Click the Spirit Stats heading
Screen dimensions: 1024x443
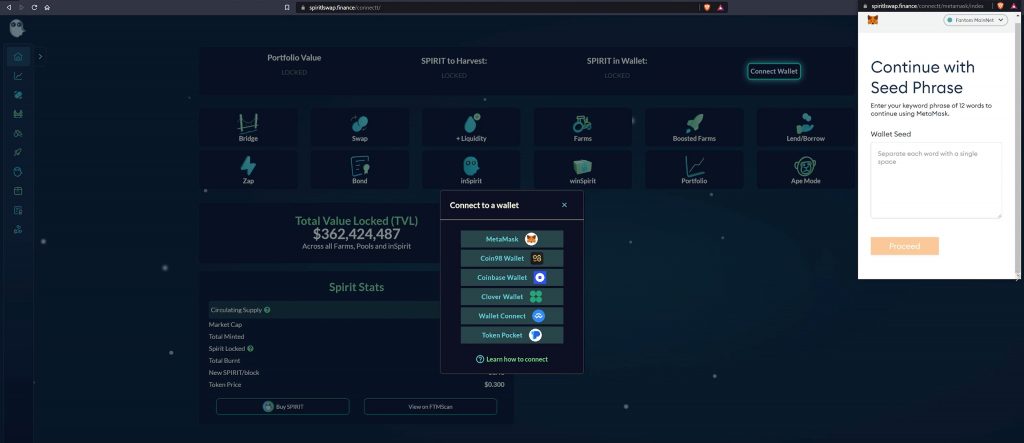pyautogui.click(x=357, y=287)
